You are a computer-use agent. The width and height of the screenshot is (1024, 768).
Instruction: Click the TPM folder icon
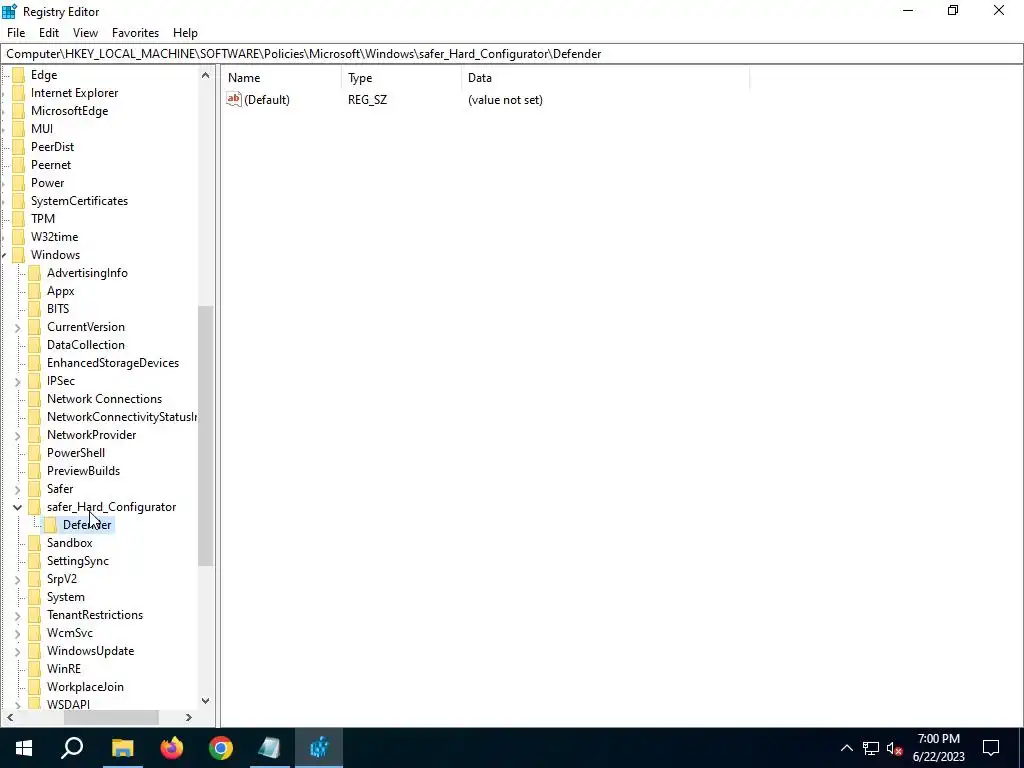click(x=18, y=219)
